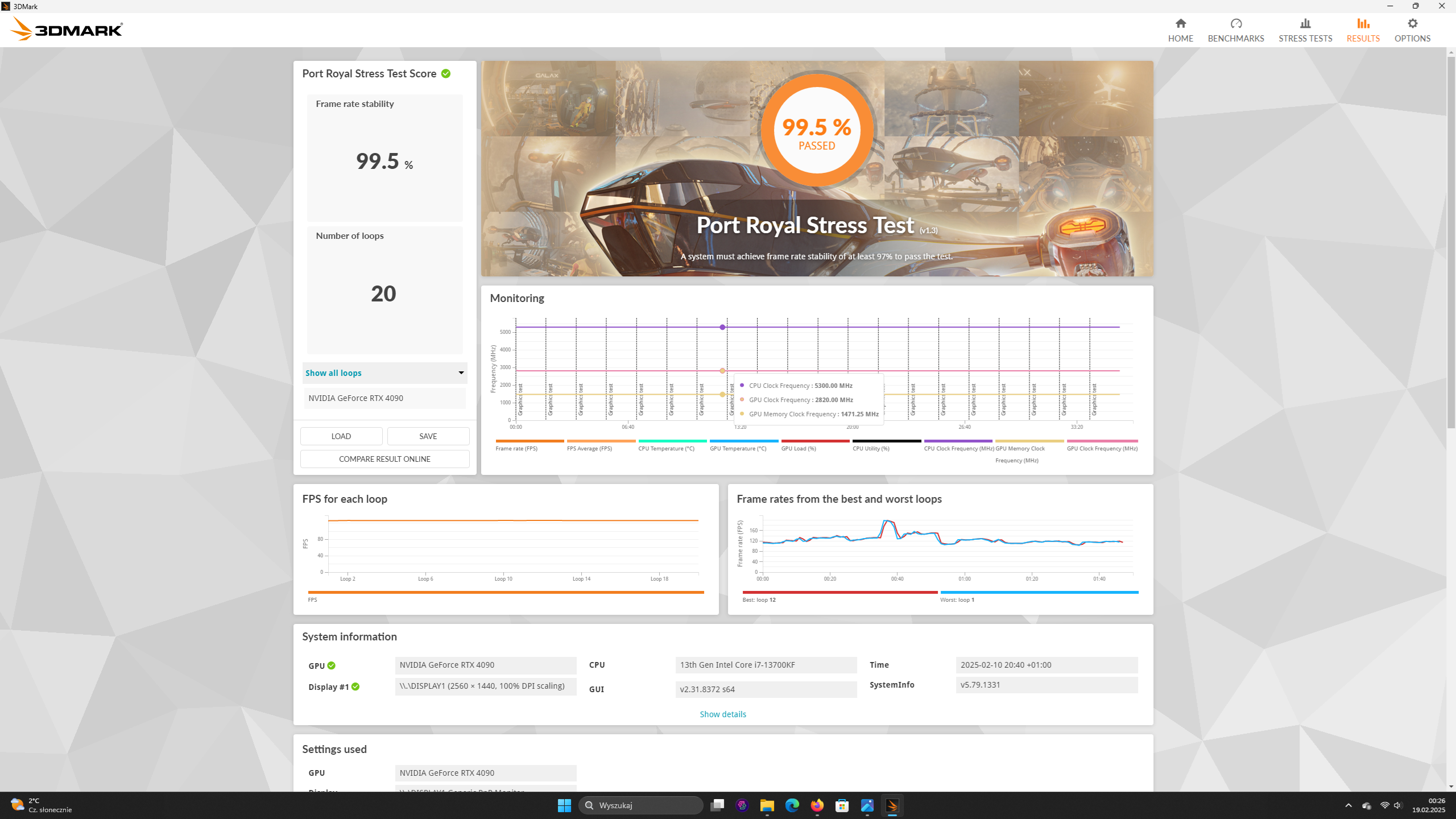Open File Explorer from the taskbar

click(x=767, y=805)
